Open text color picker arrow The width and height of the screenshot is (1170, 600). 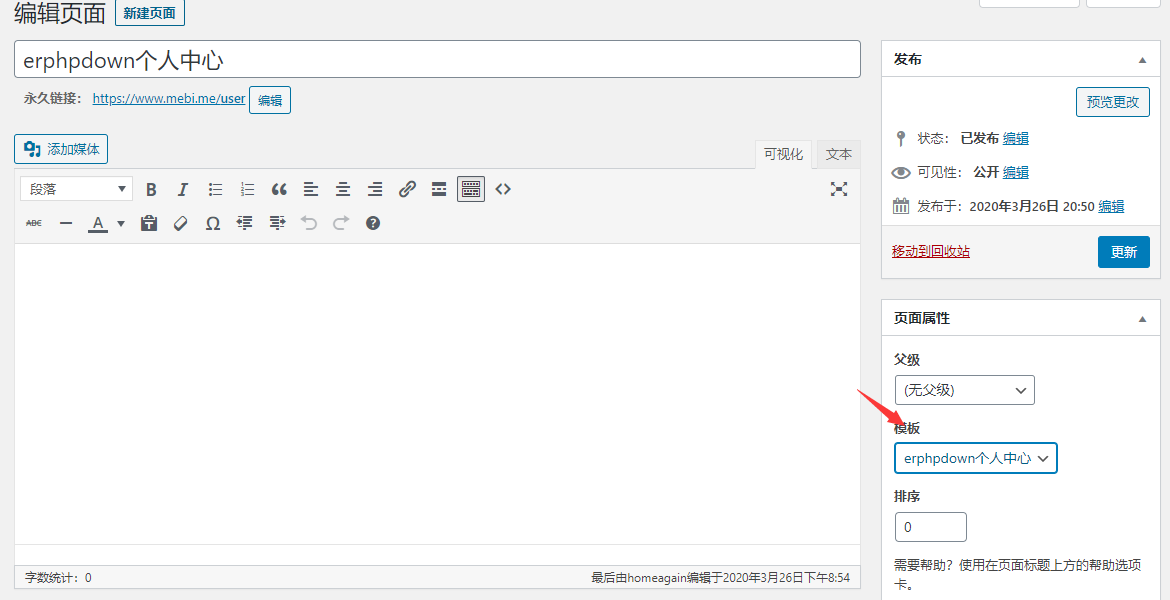click(x=121, y=223)
